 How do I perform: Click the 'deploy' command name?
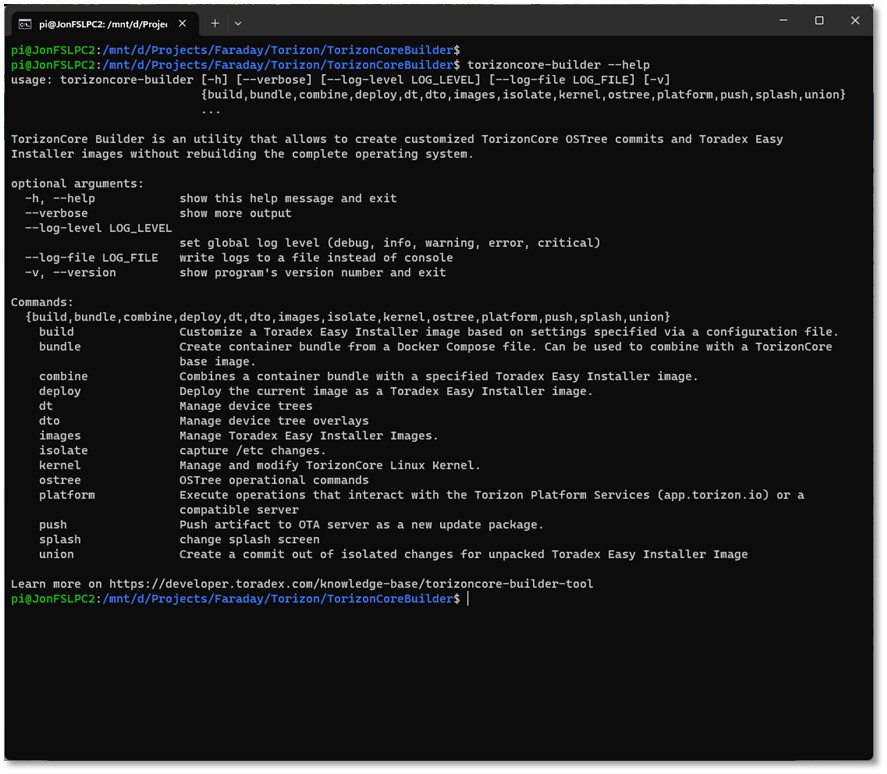(60, 392)
